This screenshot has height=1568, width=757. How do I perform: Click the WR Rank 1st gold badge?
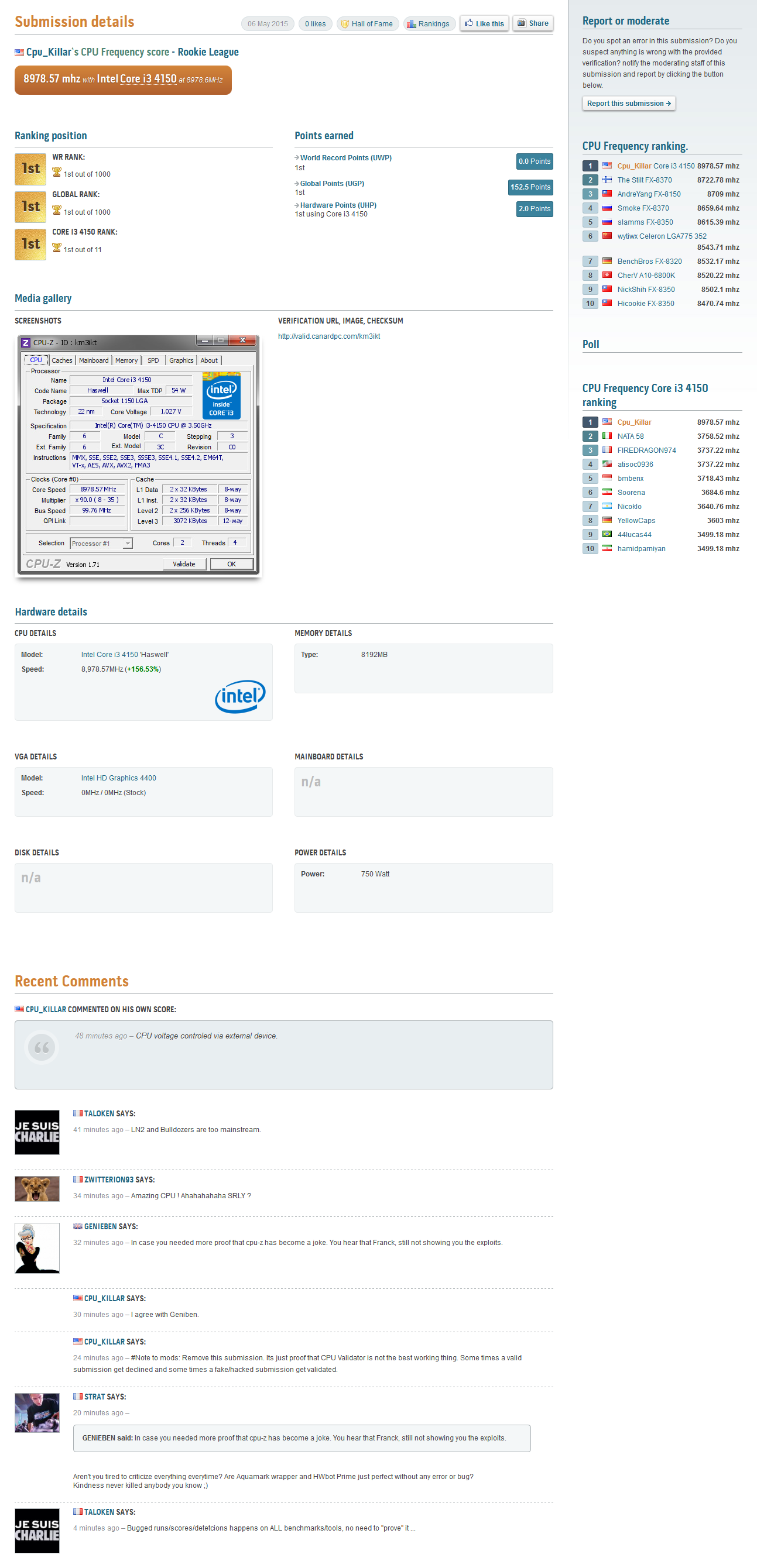[x=30, y=169]
